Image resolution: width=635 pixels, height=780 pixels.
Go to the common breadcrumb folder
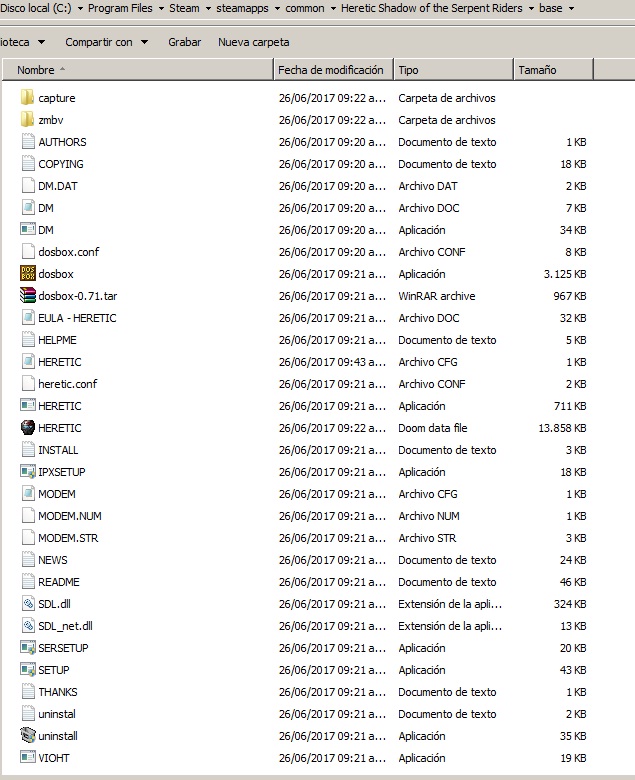point(305,8)
